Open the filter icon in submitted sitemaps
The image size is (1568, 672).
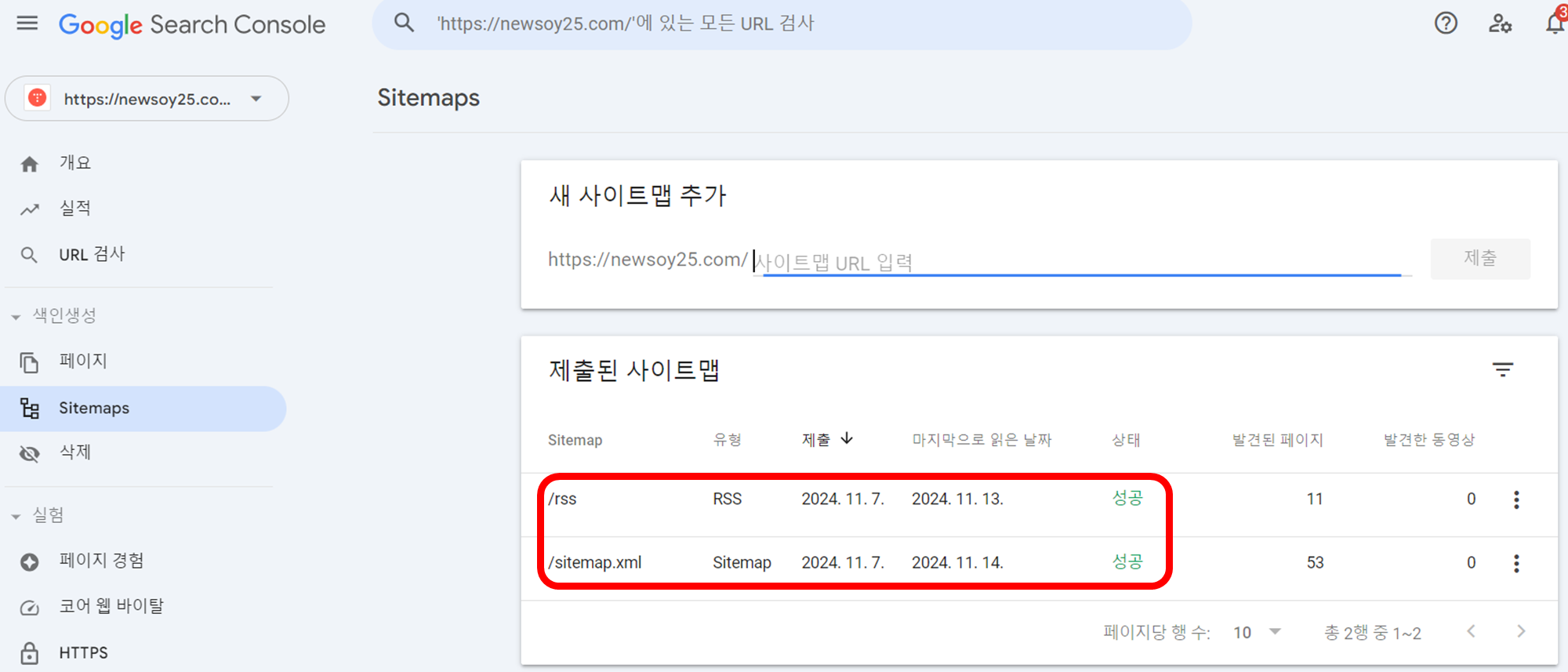(1502, 369)
